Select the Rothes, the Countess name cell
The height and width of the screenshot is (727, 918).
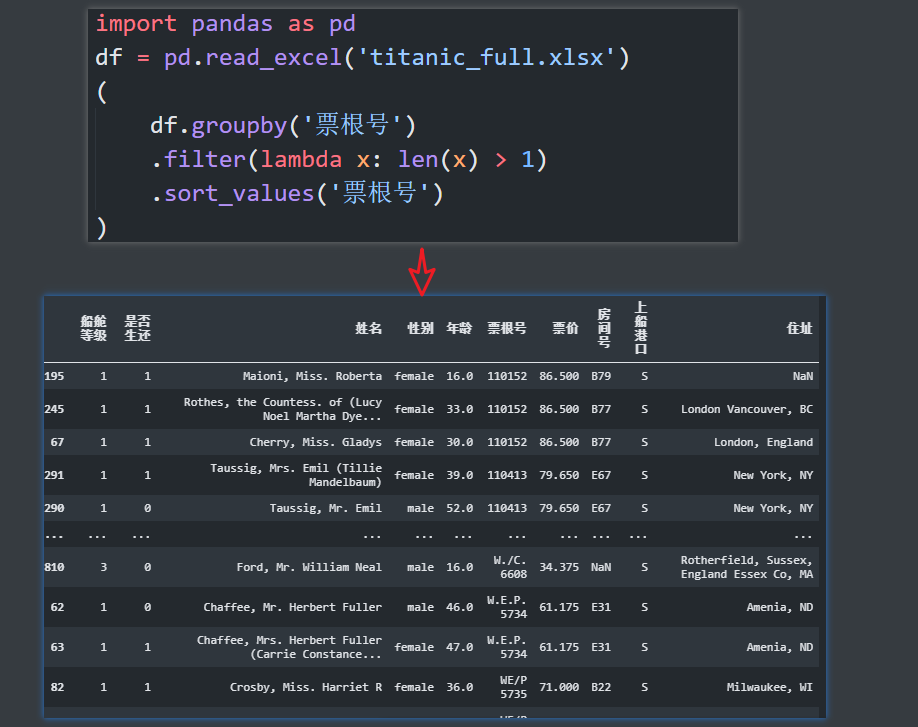pos(282,409)
